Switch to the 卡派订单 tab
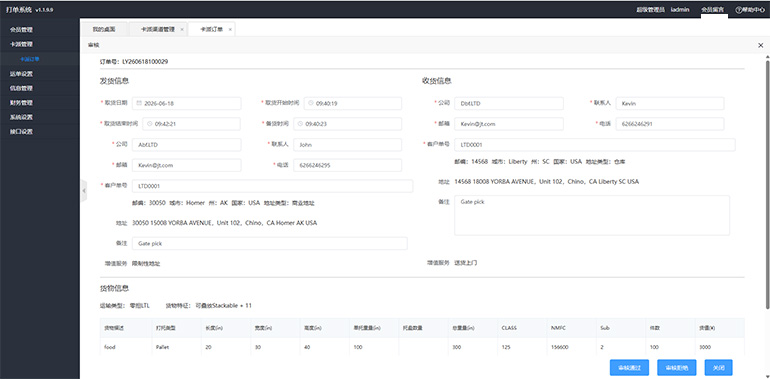 [x=212, y=29]
